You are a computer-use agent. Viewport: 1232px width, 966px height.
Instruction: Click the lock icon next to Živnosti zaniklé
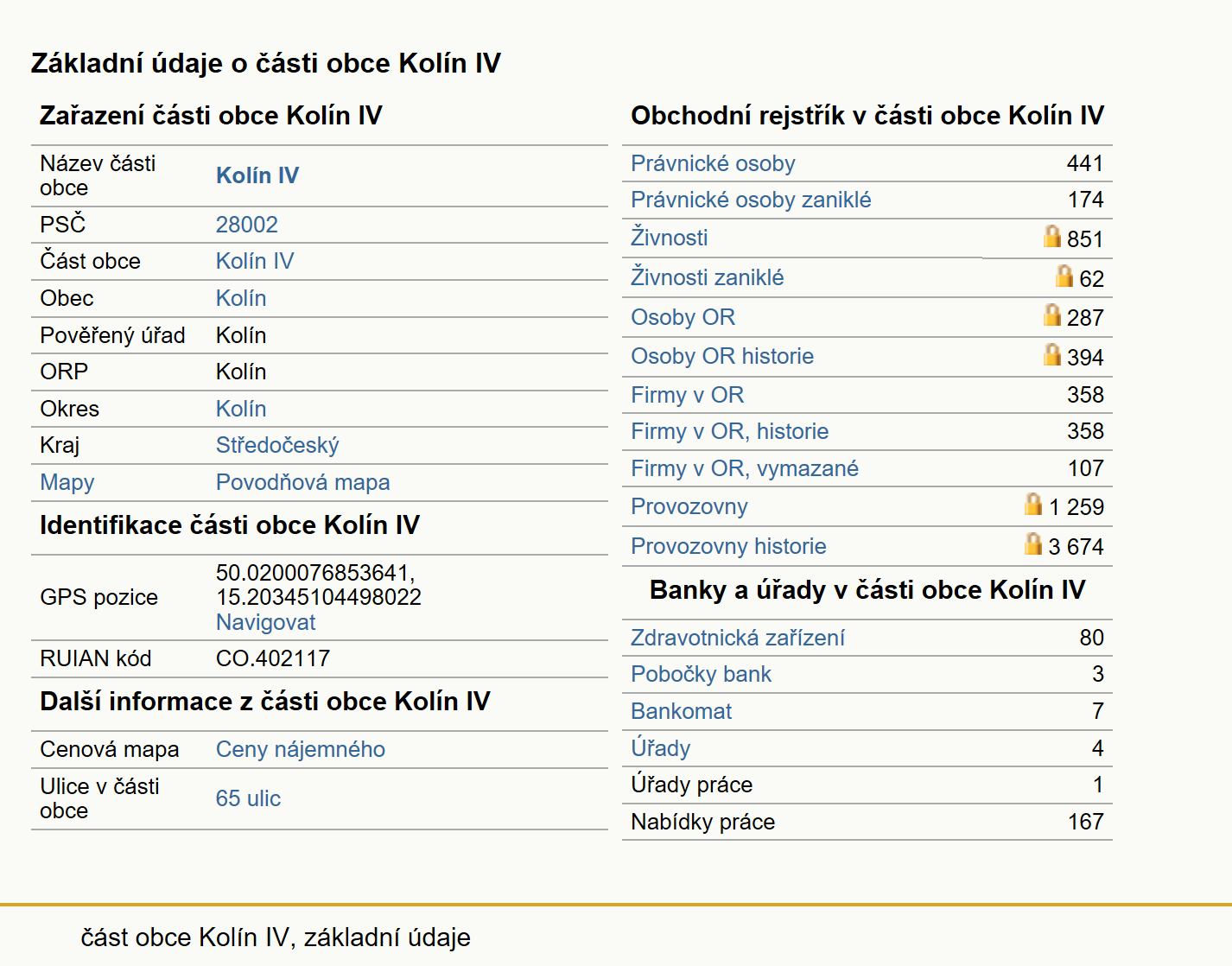[1064, 276]
